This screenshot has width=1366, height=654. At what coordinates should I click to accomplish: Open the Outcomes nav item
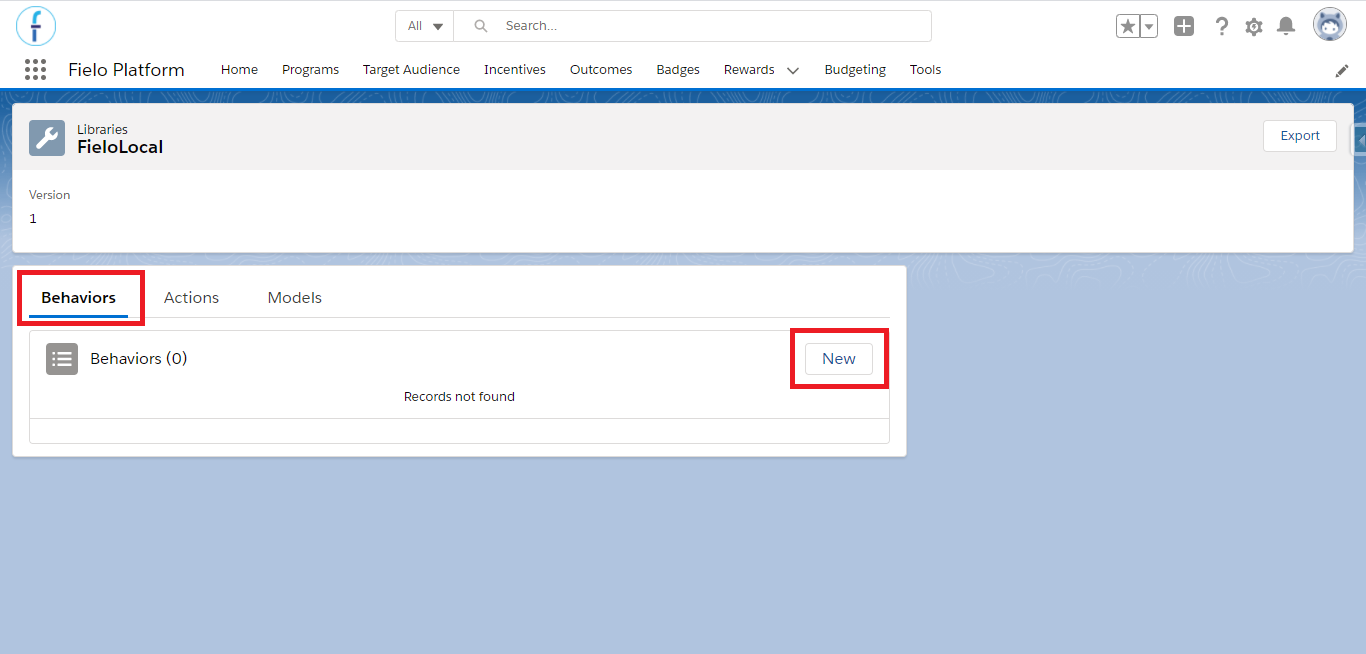(601, 70)
